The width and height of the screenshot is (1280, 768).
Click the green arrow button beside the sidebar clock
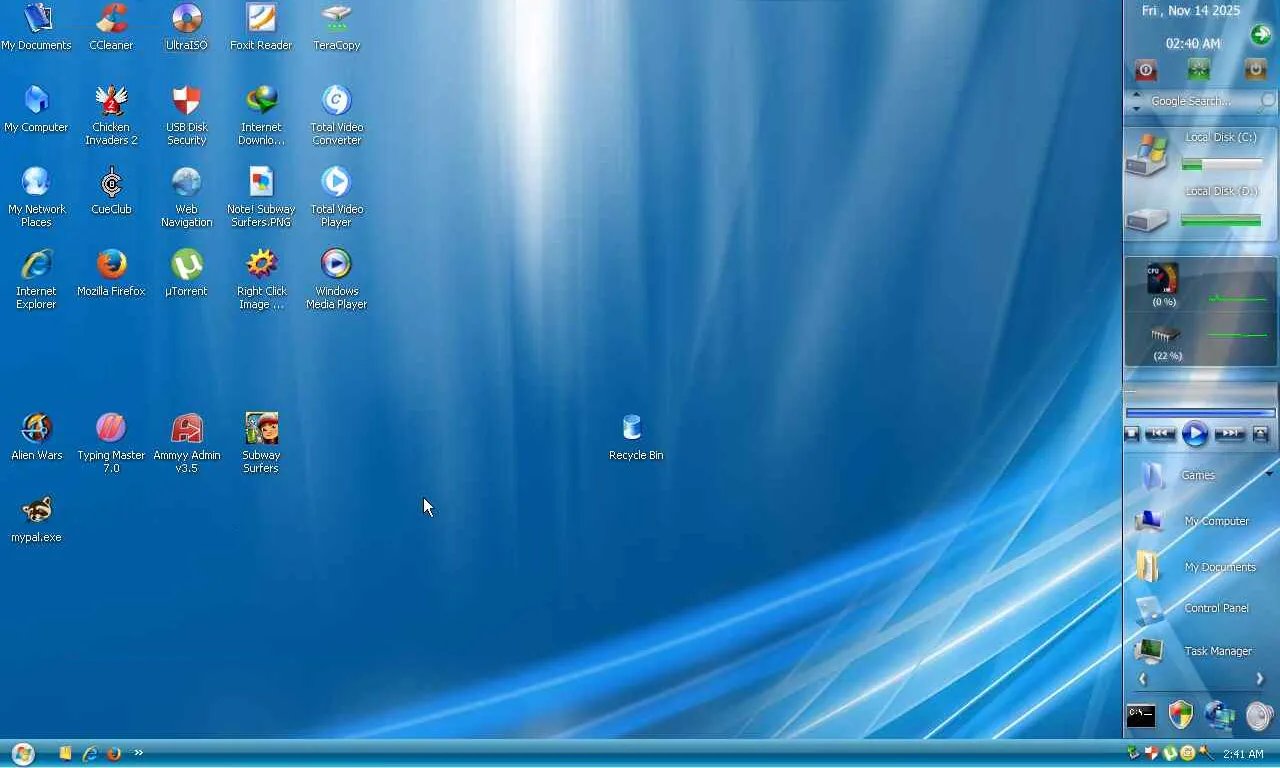point(1261,36)
